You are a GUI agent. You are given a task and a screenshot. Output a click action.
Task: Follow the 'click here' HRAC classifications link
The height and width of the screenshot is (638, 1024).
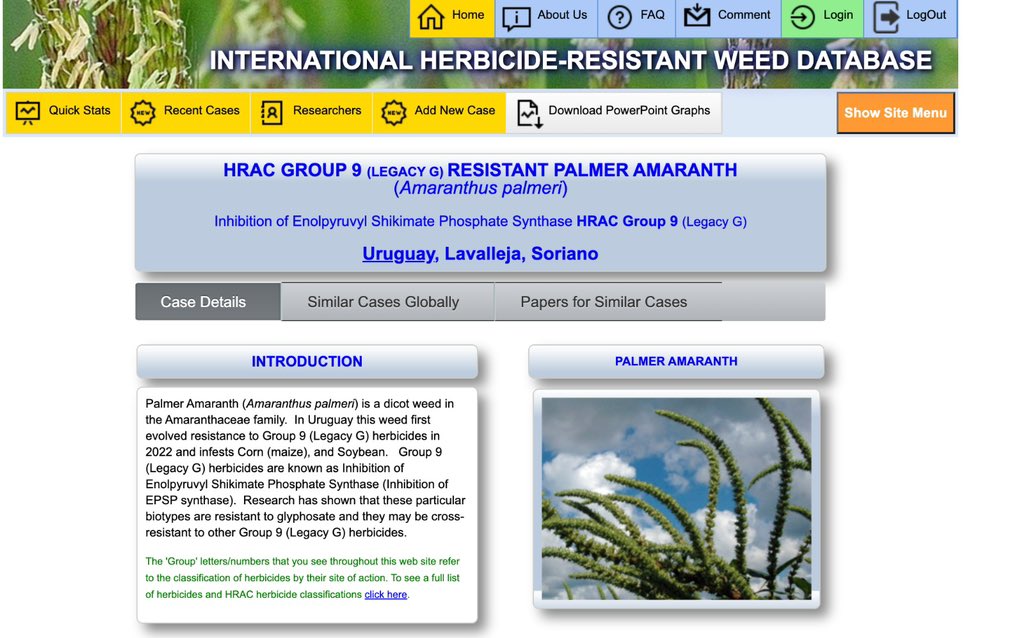[385, 594]
